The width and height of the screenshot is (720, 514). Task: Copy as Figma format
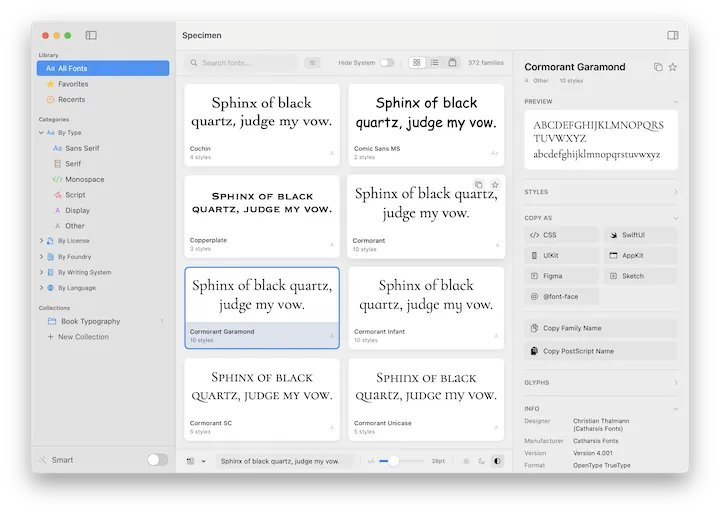coord(561,276)
